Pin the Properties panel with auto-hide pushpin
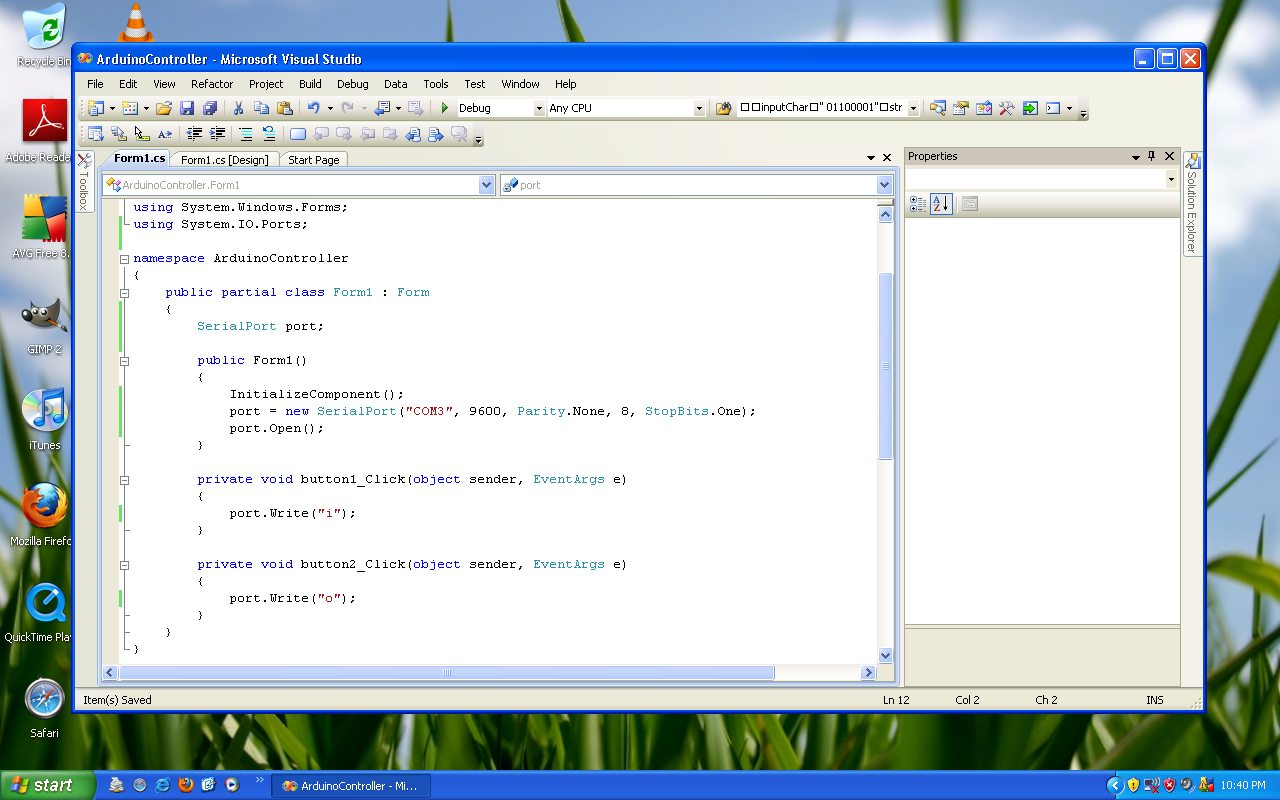The image size is (1280, 800). [1151, 157]
